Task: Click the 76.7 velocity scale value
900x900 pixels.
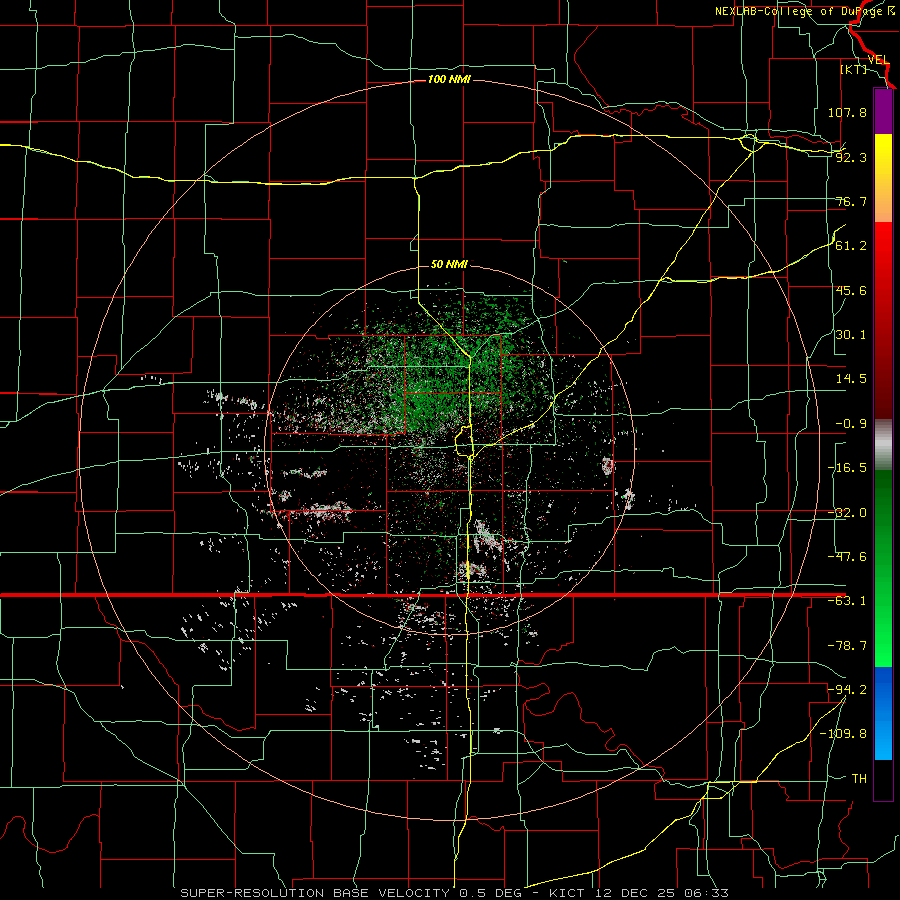Action: (x=851, y=201)
